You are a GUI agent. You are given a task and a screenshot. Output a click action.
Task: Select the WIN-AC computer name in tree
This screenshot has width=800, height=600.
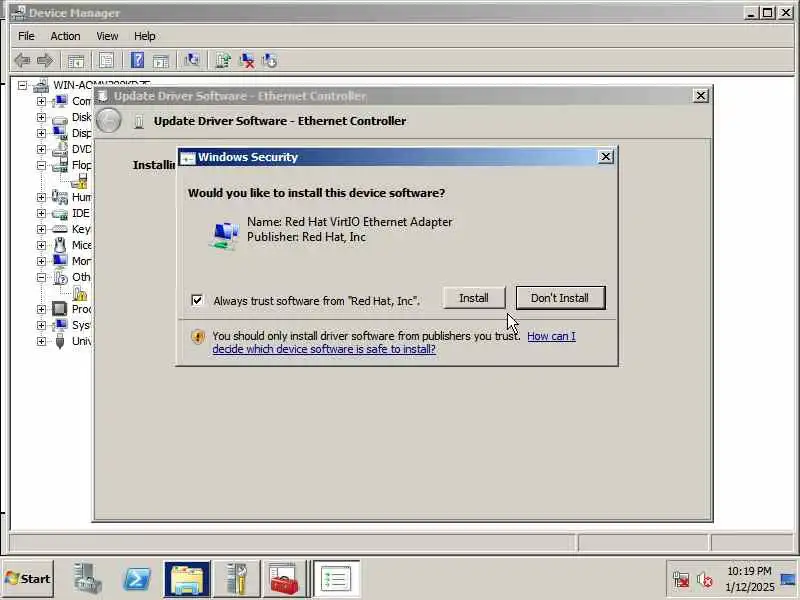pyautogui.click(x=102, y=85)
